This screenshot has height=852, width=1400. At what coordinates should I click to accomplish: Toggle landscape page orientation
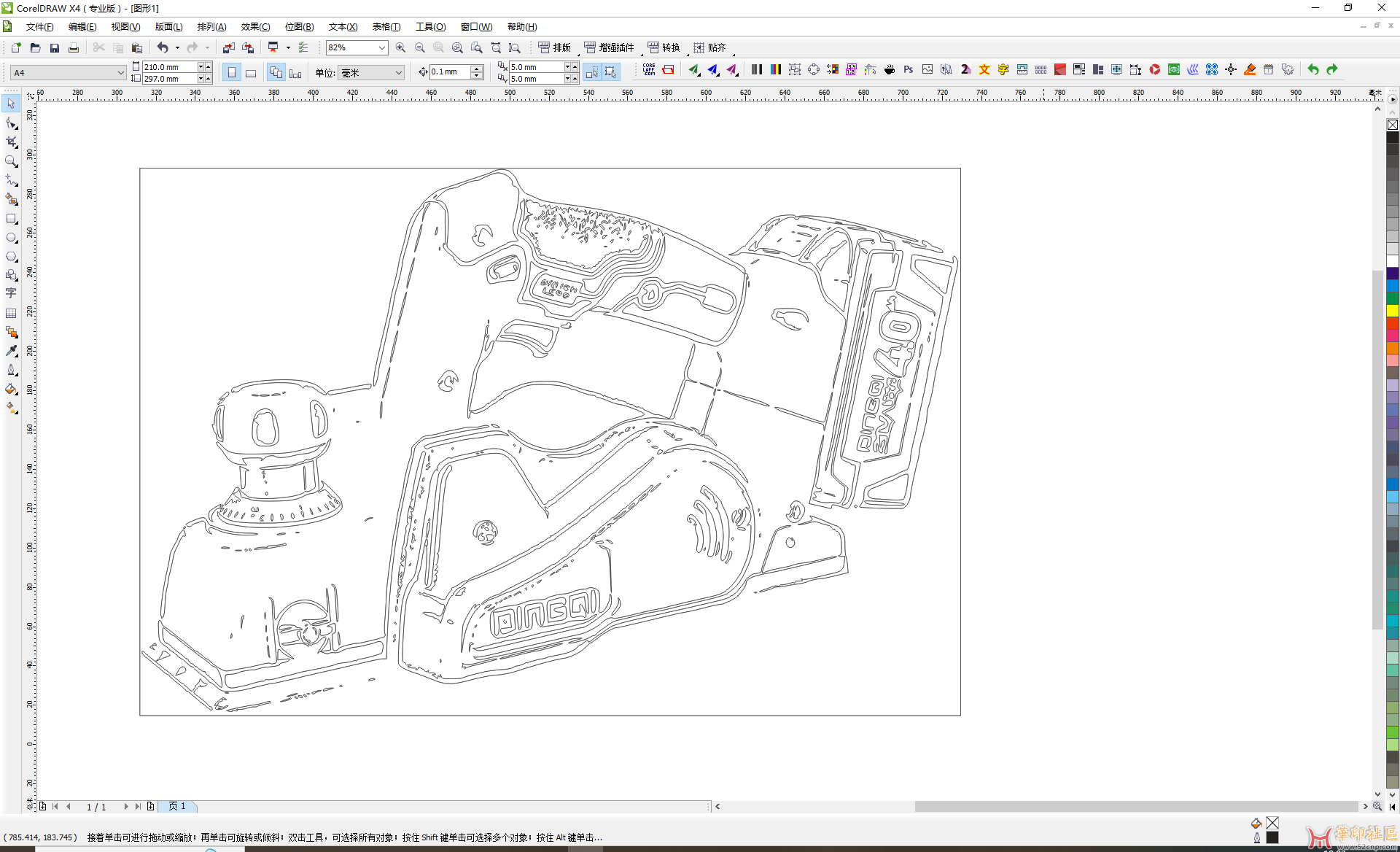[x=250, y=72]
